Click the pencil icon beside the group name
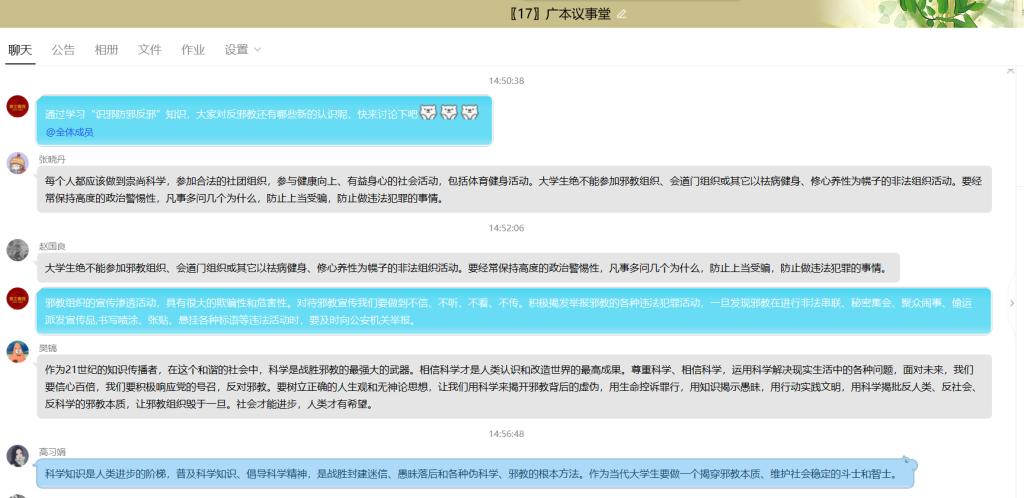Viewport: 1024px width, 498px height. (x=622, y=14)
